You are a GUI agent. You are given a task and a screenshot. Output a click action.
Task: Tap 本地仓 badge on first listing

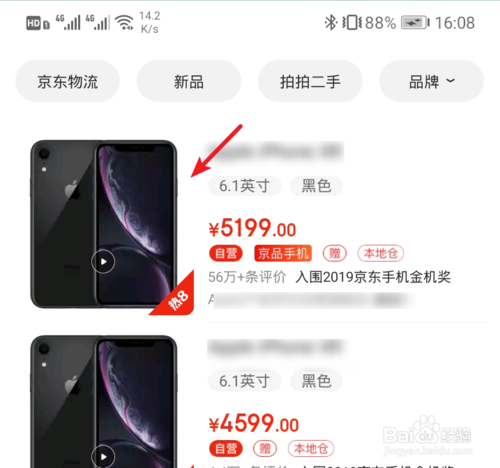(x=381, y=253)
